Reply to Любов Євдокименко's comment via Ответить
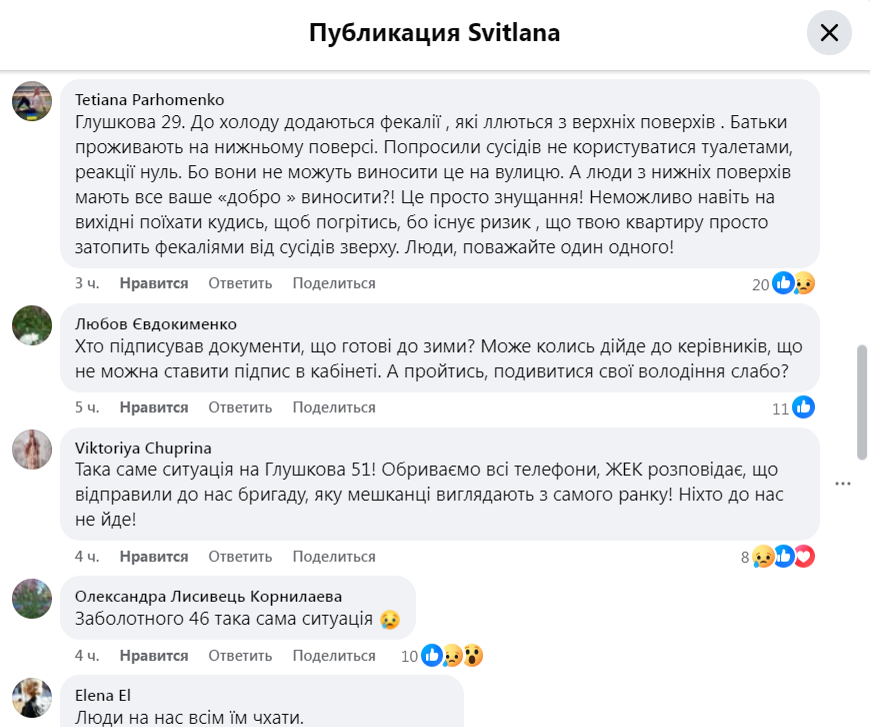 coord(240,407)
